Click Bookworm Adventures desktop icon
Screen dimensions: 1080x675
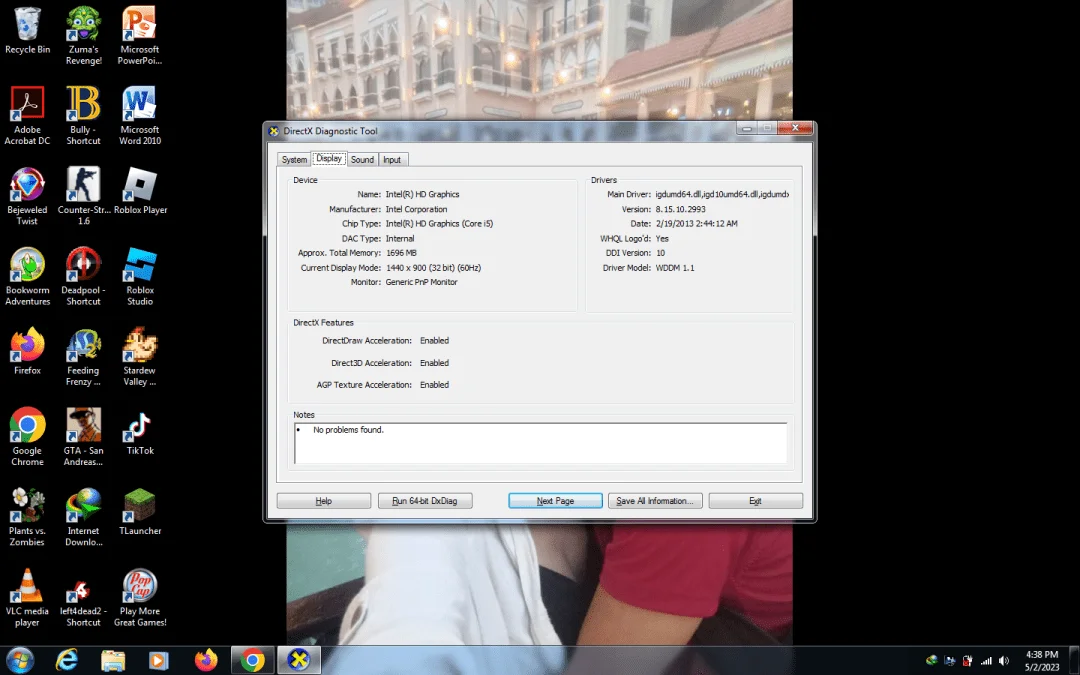click(28, 276)
